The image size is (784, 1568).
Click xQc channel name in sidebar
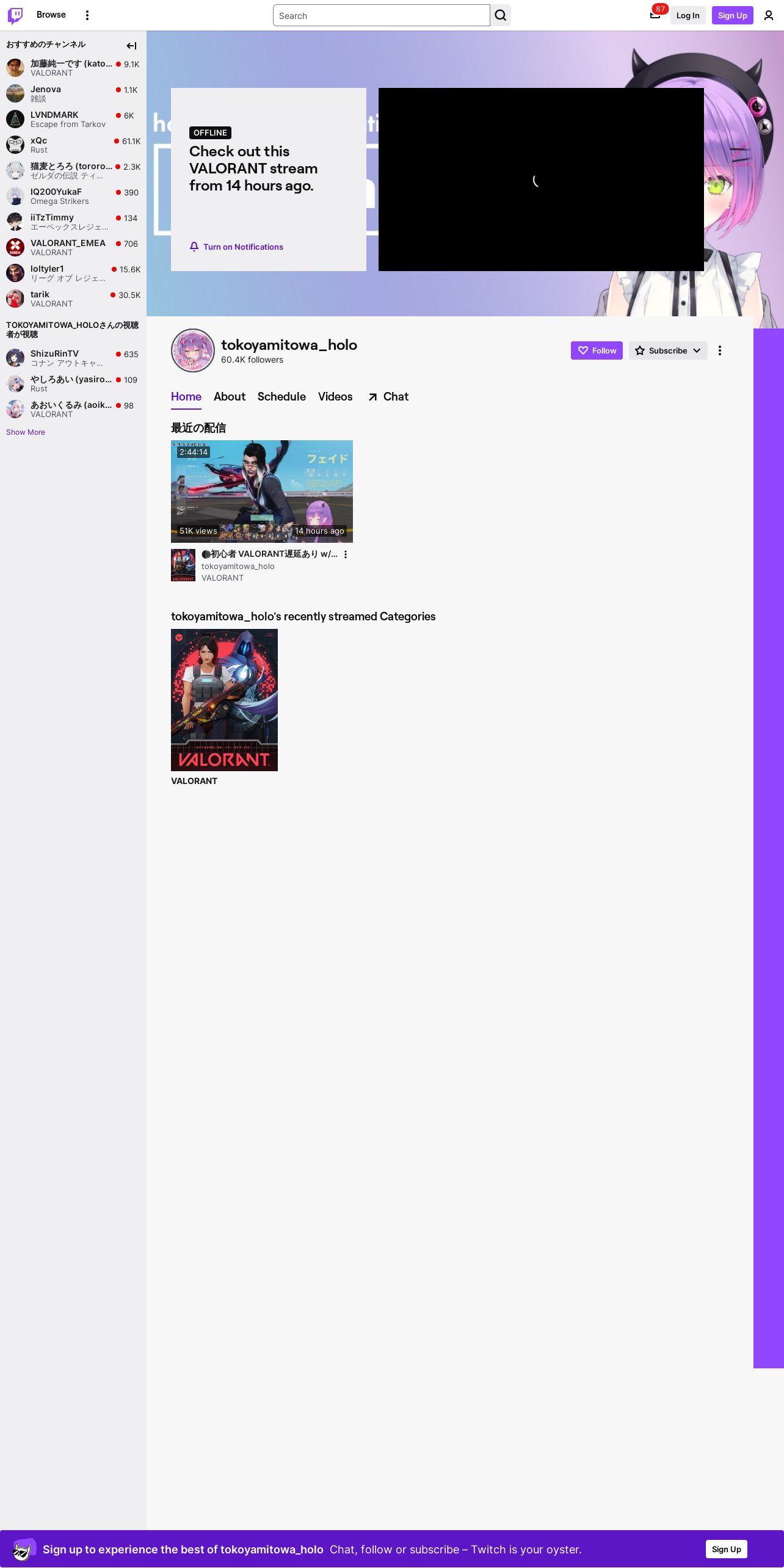38,140
